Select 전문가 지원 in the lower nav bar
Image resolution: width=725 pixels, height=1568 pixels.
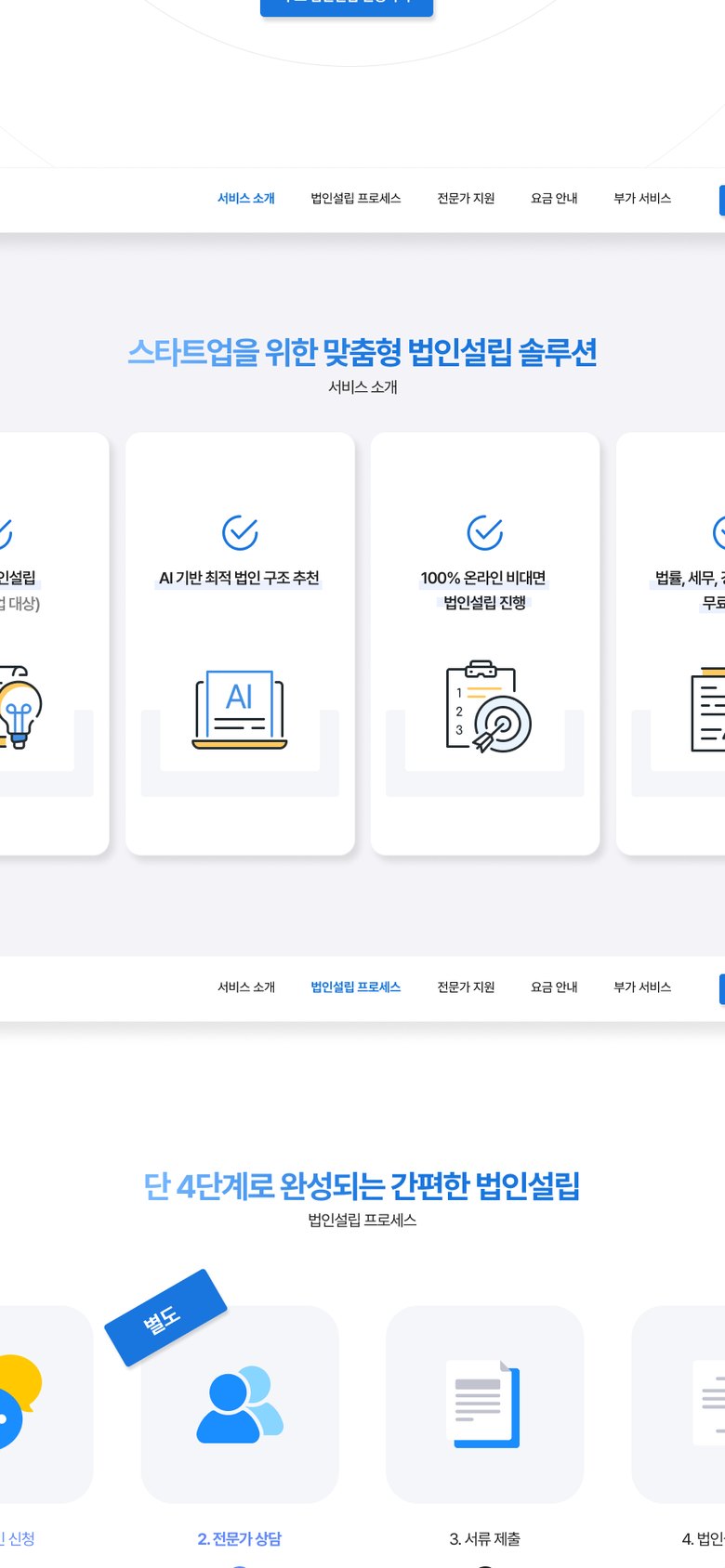pos(467,987)
